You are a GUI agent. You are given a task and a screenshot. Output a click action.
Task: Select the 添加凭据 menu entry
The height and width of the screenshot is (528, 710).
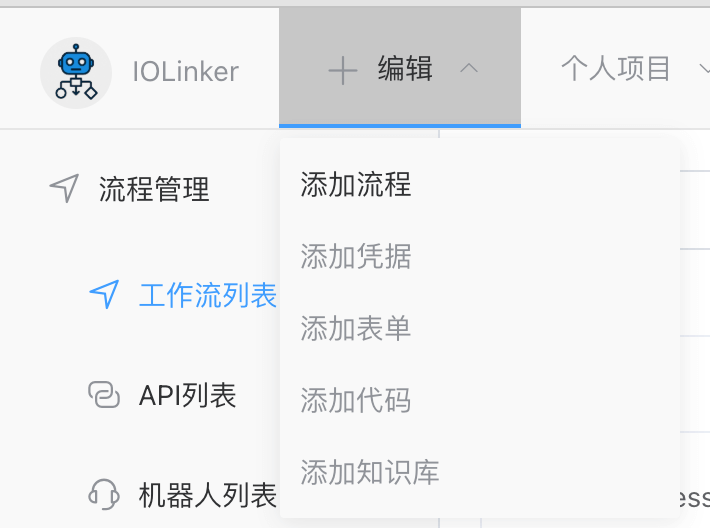point(356,257)
